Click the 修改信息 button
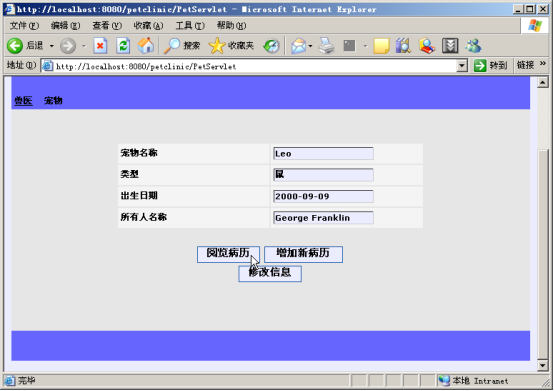 point(270,273)
